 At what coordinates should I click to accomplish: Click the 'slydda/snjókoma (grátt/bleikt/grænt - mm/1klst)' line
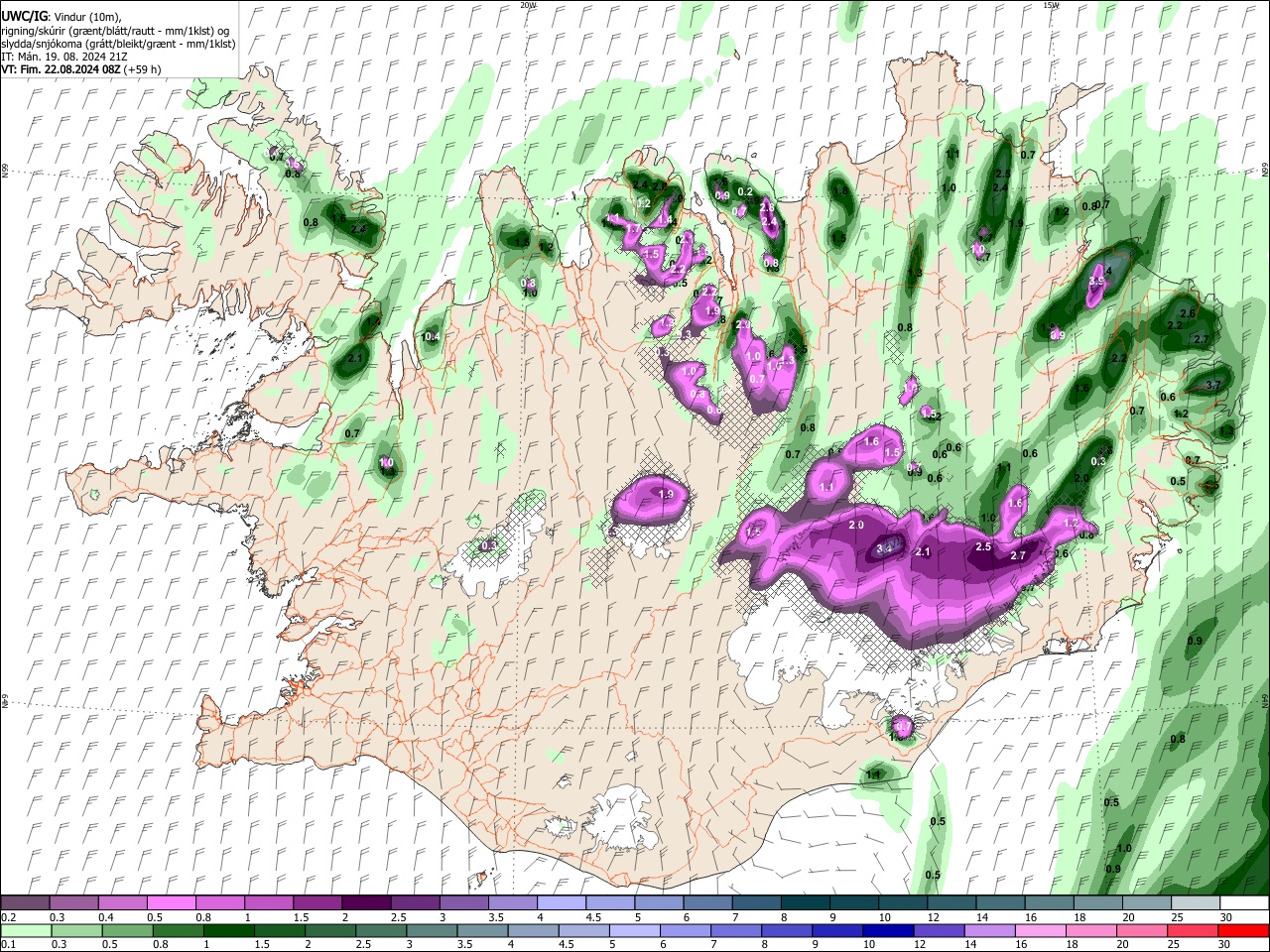click(118, 44)
